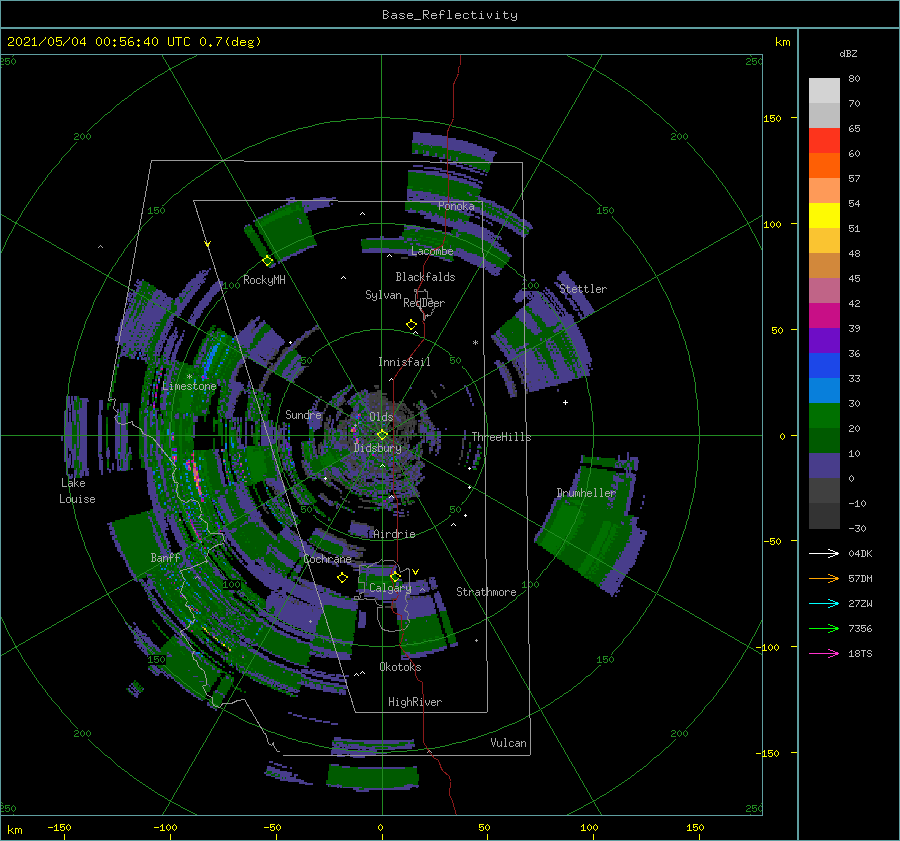This screenshot has width=900, height=841.
Task: Pick the purple 39-36 dBZ color swatch
Action: pyautogui.click(x=824, y=341)
